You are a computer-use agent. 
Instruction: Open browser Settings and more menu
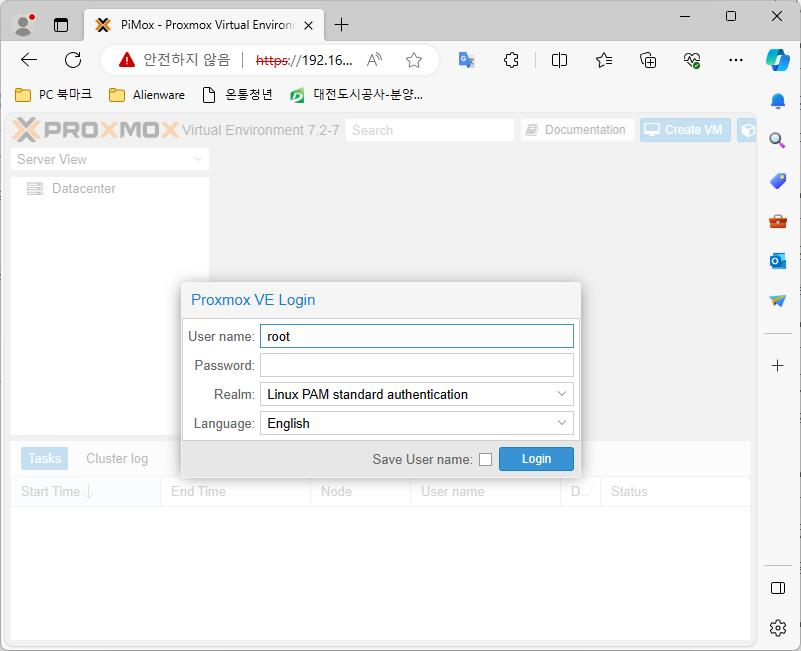[x=736, y=60]
